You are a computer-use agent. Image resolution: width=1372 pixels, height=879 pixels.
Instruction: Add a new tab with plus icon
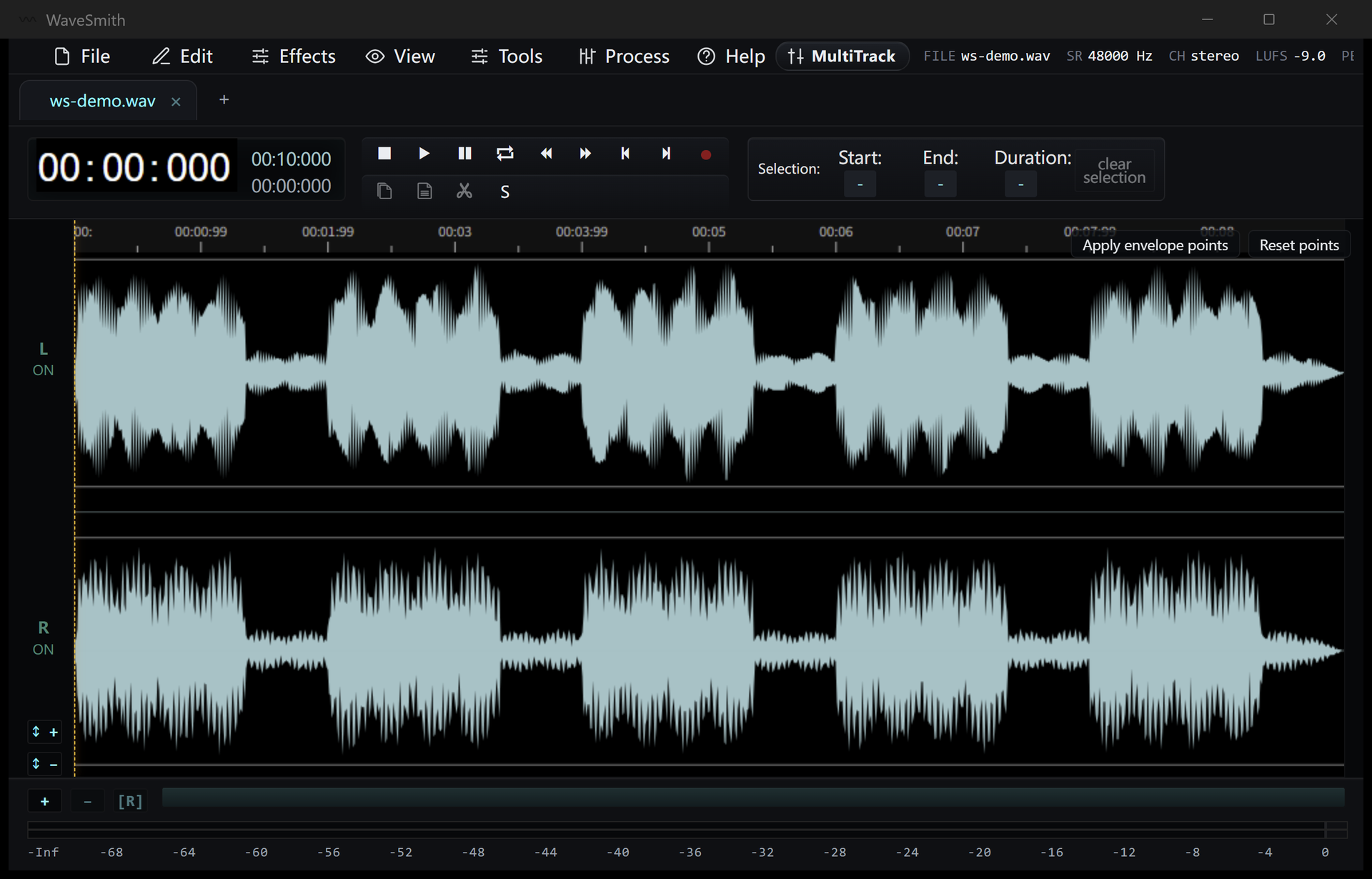224,100
